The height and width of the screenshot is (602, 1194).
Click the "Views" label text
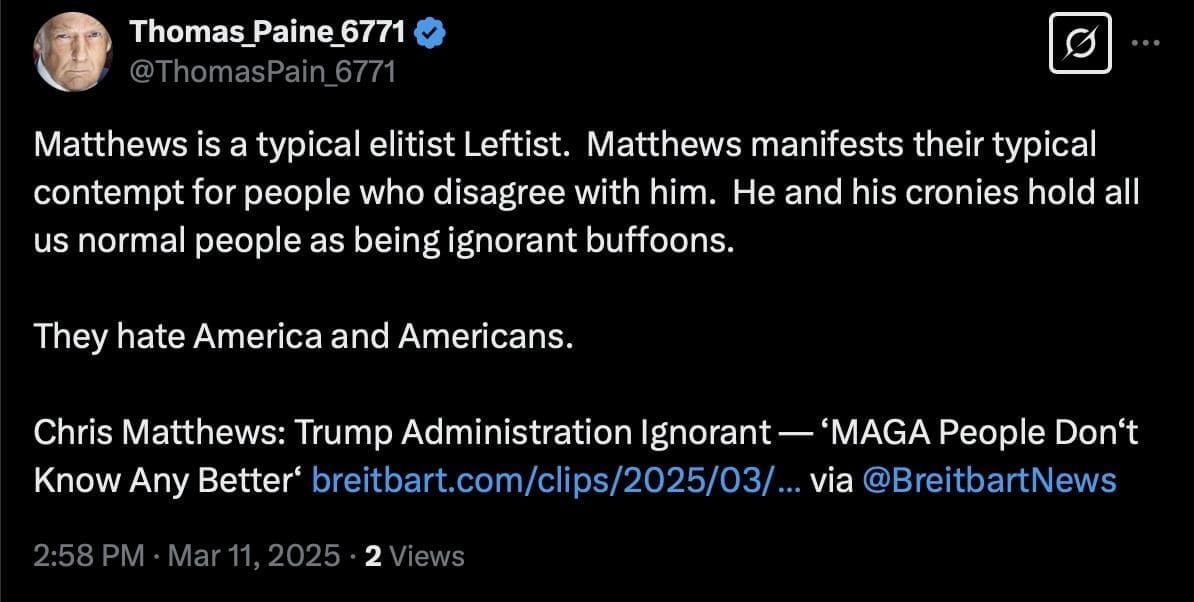[426, 556]
